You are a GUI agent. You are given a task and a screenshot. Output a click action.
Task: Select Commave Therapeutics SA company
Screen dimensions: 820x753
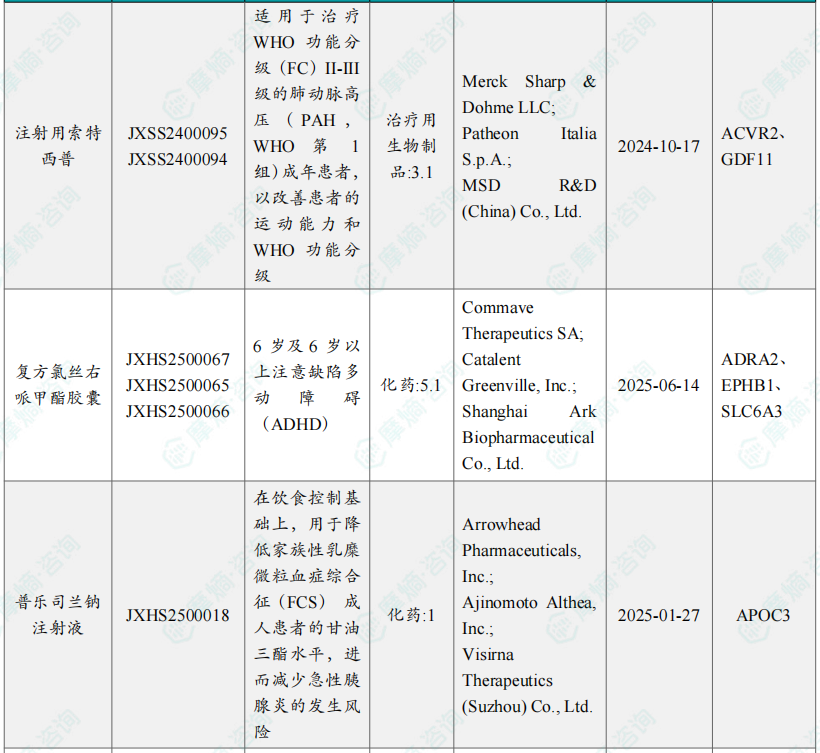tap(522, 321)
